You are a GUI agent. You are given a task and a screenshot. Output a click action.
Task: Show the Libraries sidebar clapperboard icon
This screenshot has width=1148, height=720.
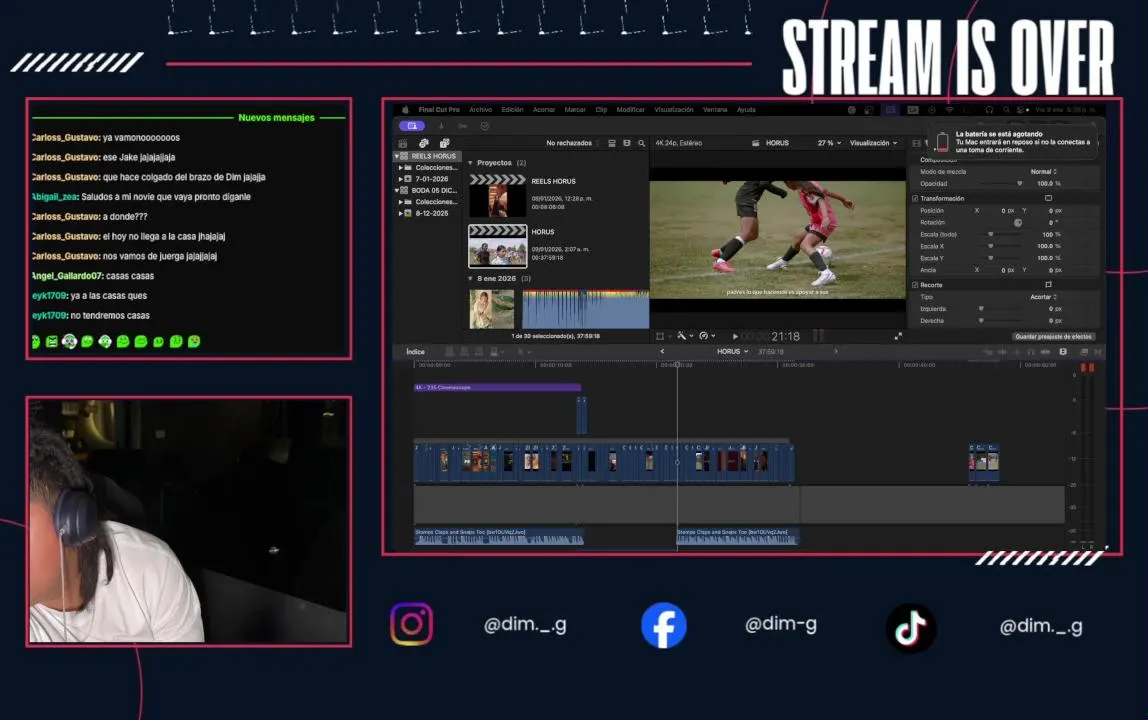coord(403,144)
